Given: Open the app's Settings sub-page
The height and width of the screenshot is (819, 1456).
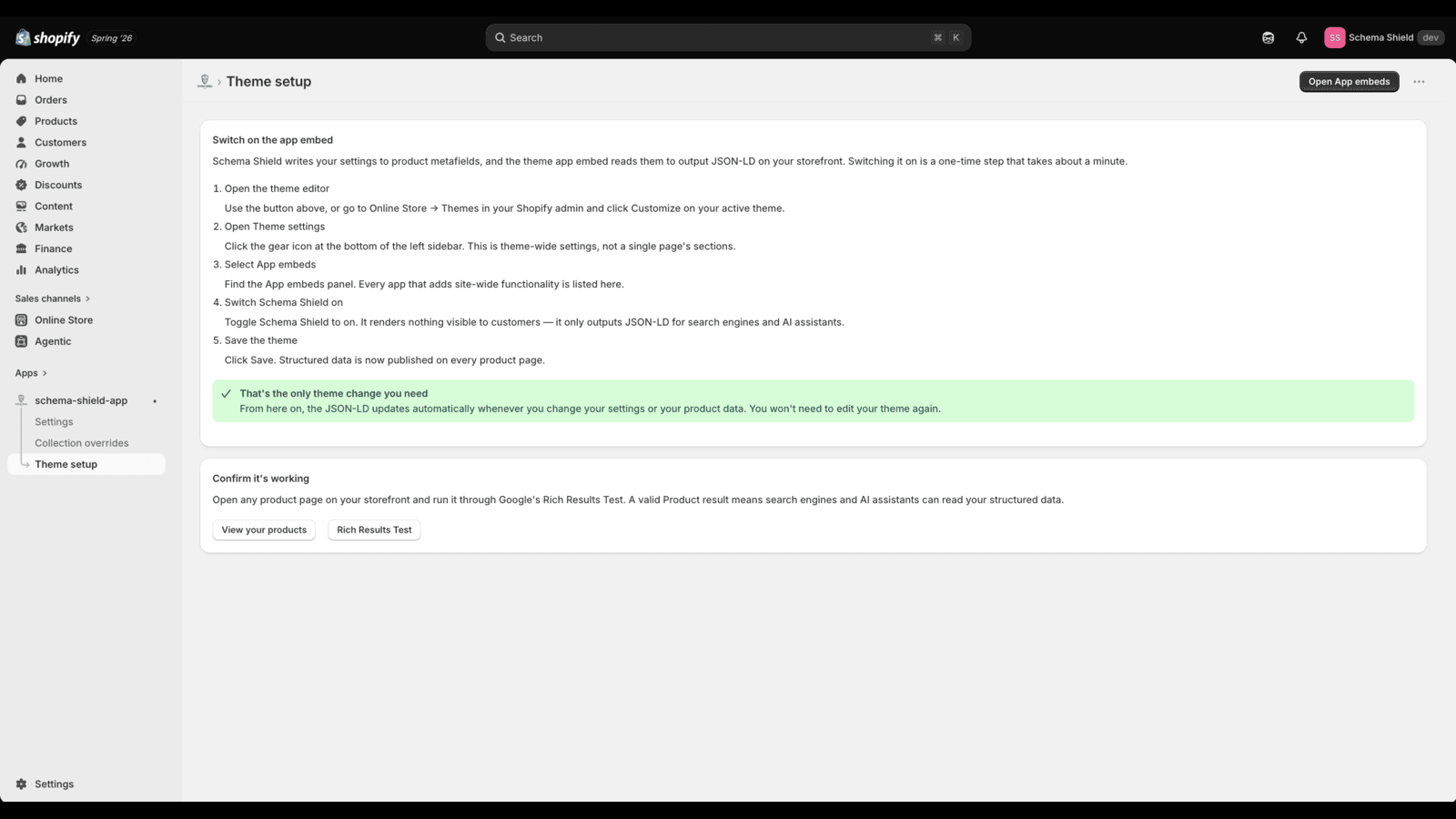Looking at the screenshot, I should coord(54,422).
